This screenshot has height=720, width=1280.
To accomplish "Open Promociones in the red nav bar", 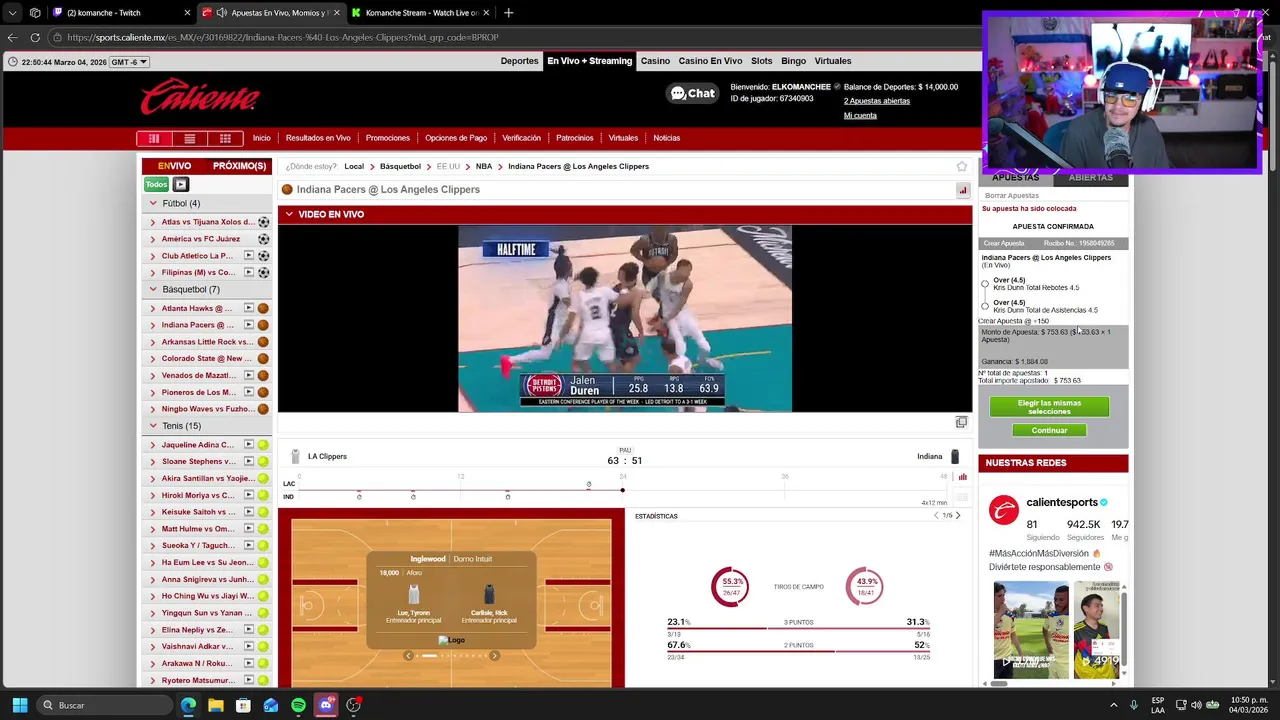I will [x=388, y=138].
